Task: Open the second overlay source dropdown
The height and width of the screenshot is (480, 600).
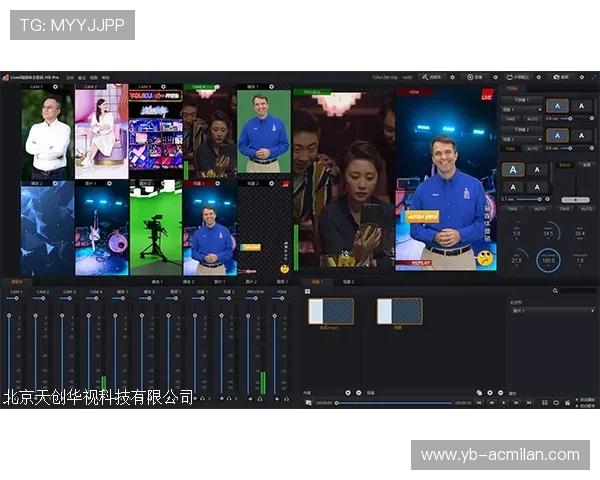Action: [522, 138]
